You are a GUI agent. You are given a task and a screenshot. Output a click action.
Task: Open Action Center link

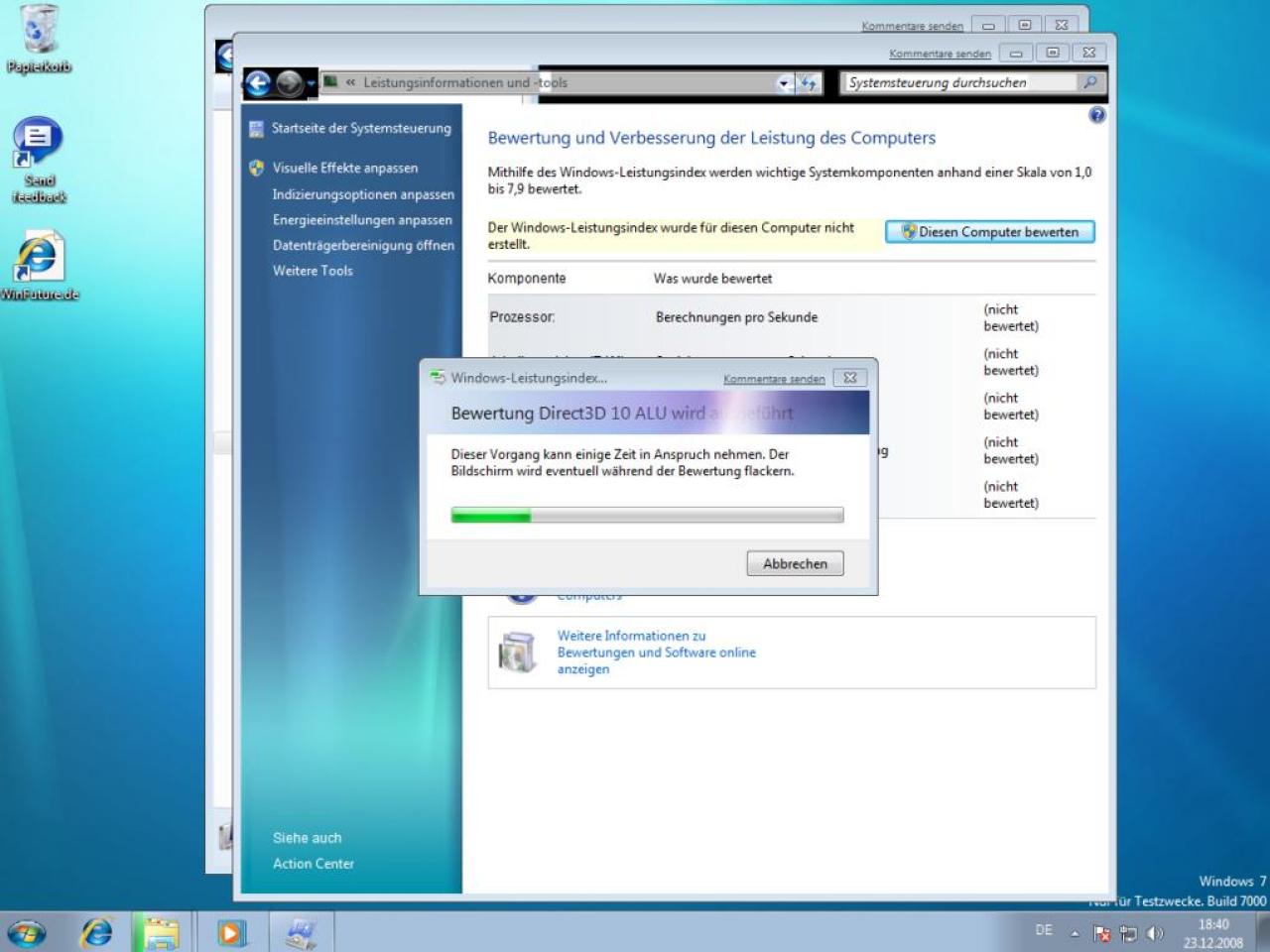(x=314, y=864)
